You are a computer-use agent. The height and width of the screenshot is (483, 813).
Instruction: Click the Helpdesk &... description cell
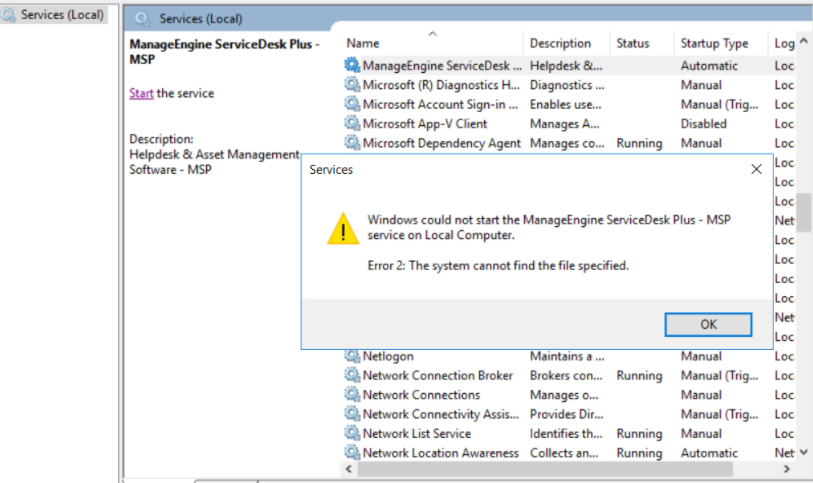pyautogui.click(x=566, y=66)
